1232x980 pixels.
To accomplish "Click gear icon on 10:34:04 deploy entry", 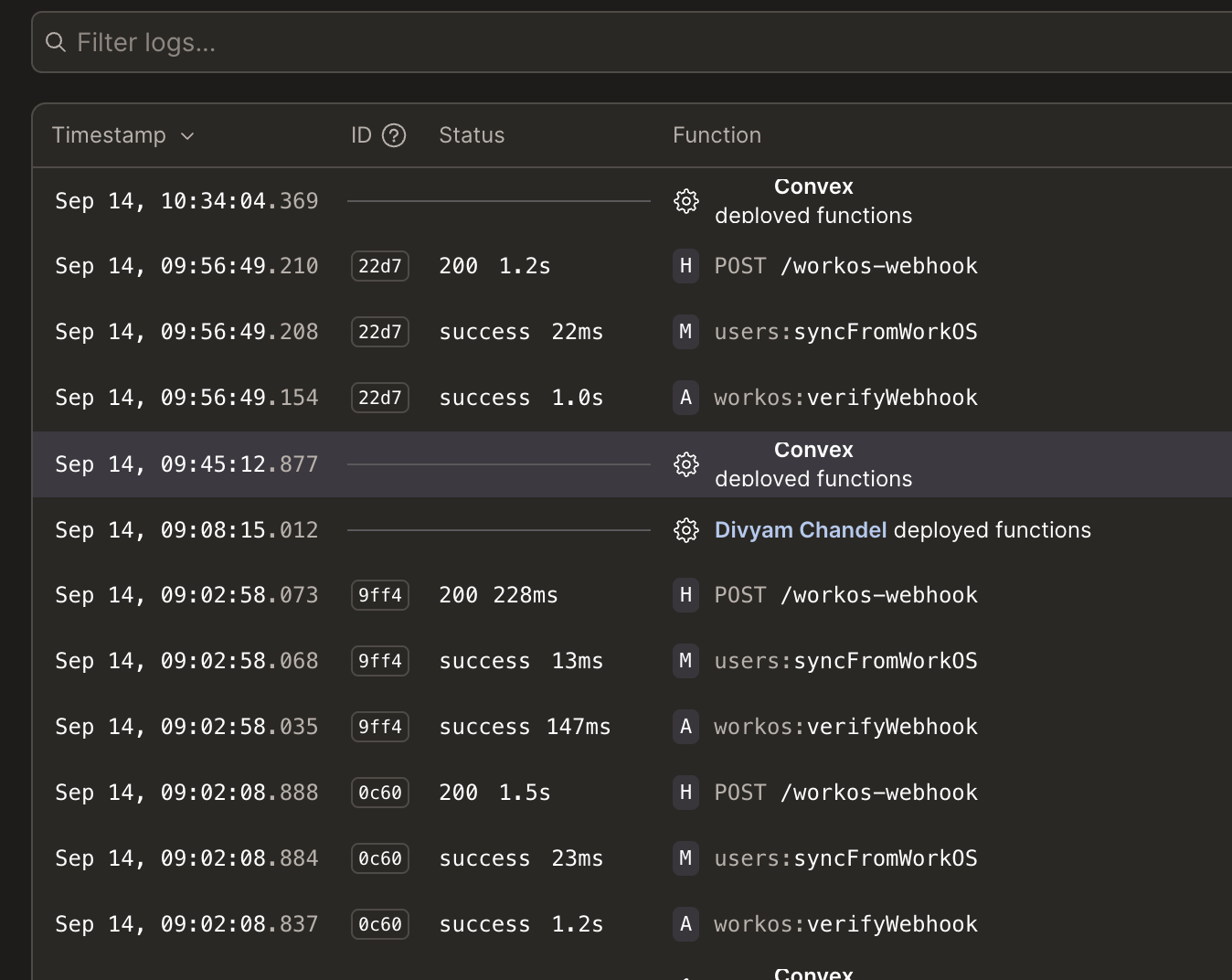I will click(x=686, y=201).
